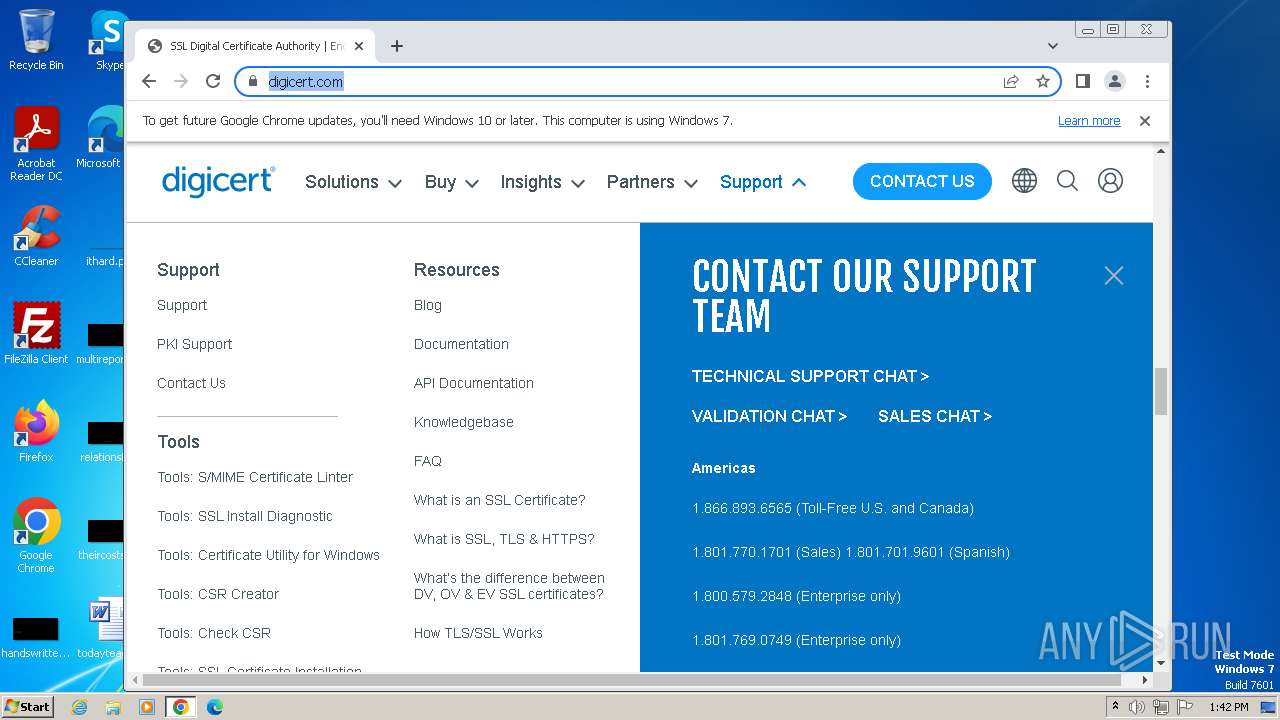Launch Internet Explorer from the taskbar
Viewport: 1280px width, 720px height.
coord(79,707)
